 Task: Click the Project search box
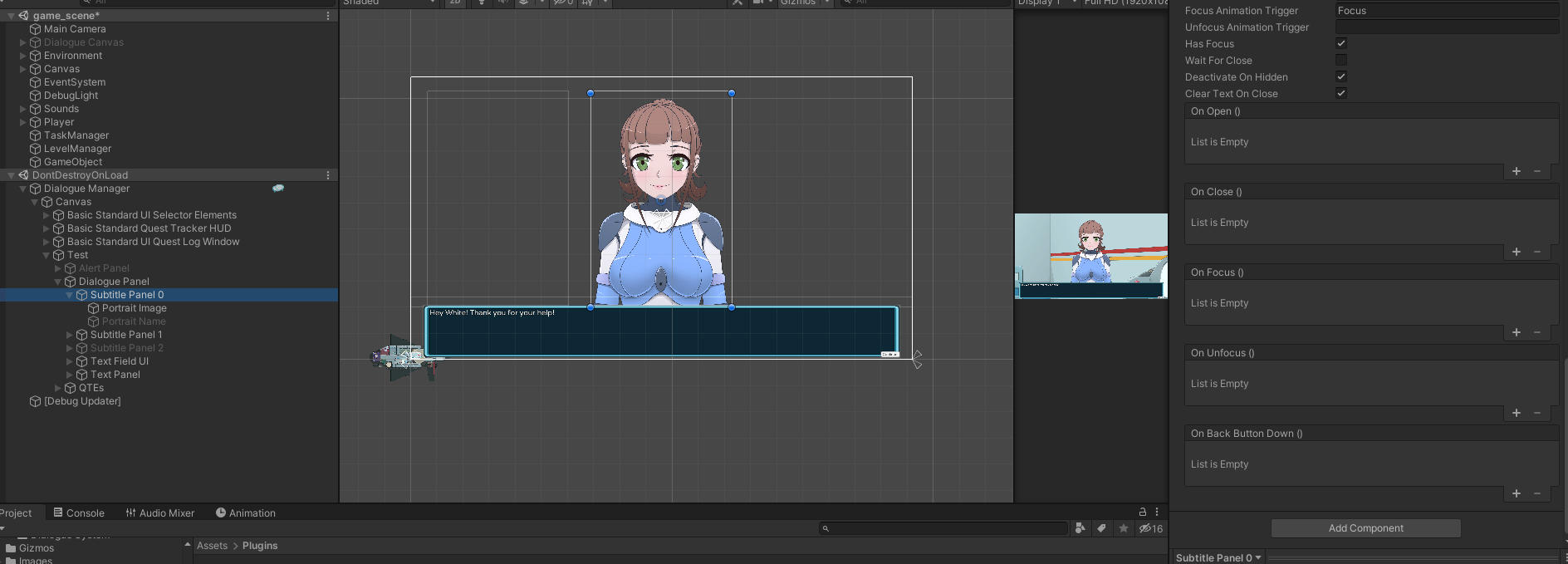coord(943,528)
